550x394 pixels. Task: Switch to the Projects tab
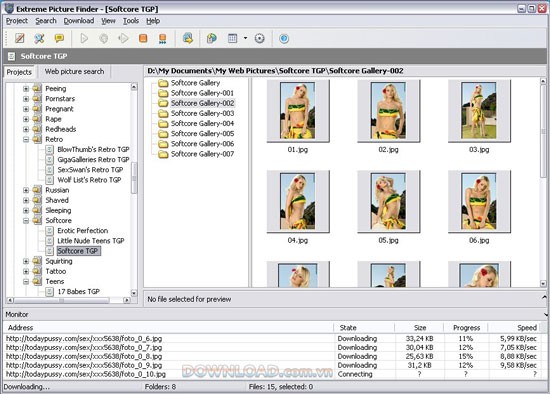click(x=19, y=72)
